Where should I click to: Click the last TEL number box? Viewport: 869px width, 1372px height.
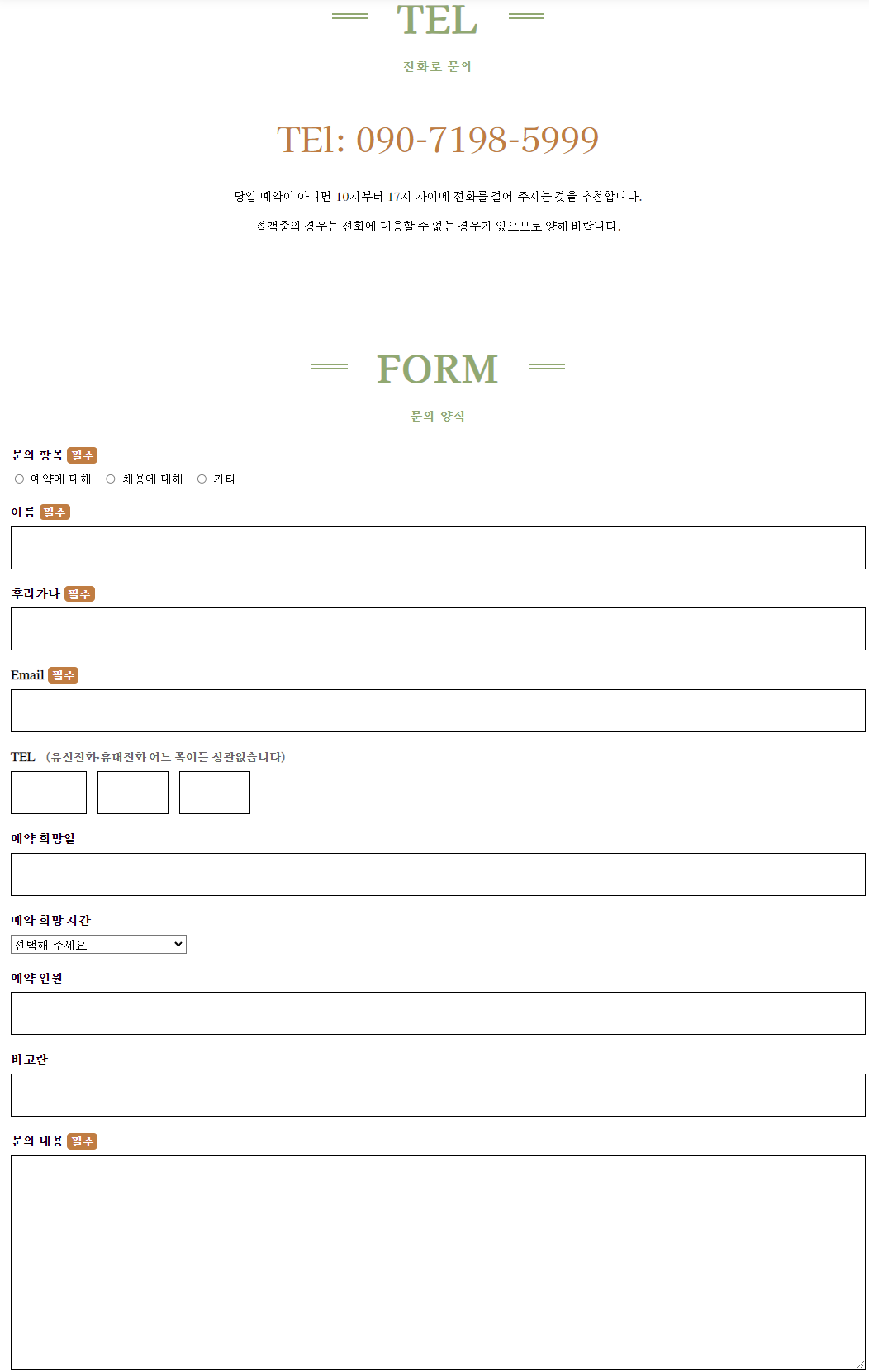pos(214,792)
